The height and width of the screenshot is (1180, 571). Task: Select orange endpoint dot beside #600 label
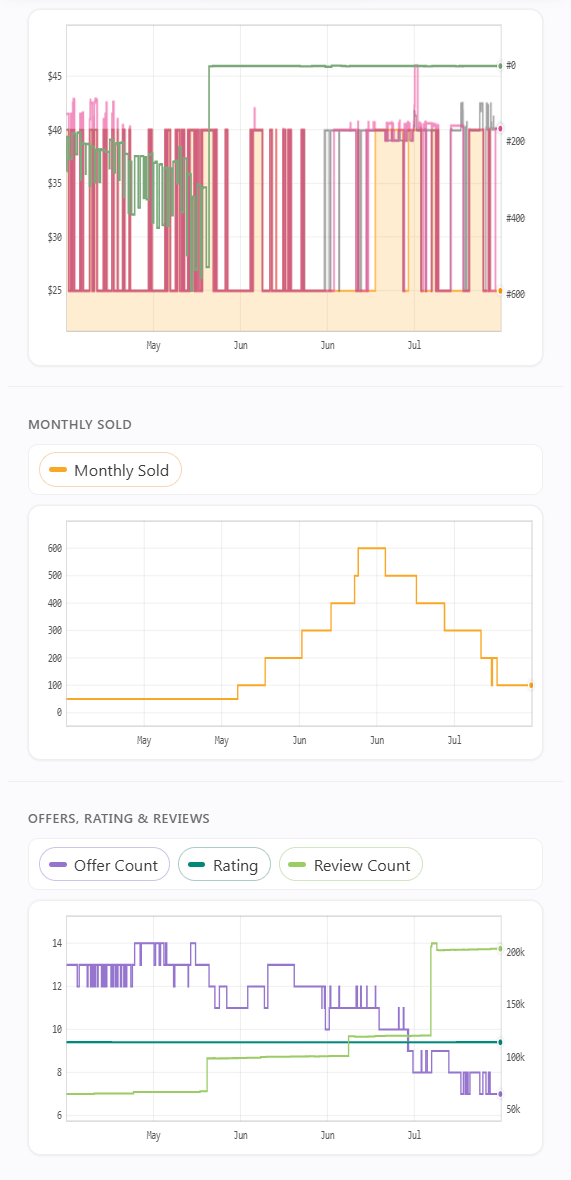pos(500,290)
